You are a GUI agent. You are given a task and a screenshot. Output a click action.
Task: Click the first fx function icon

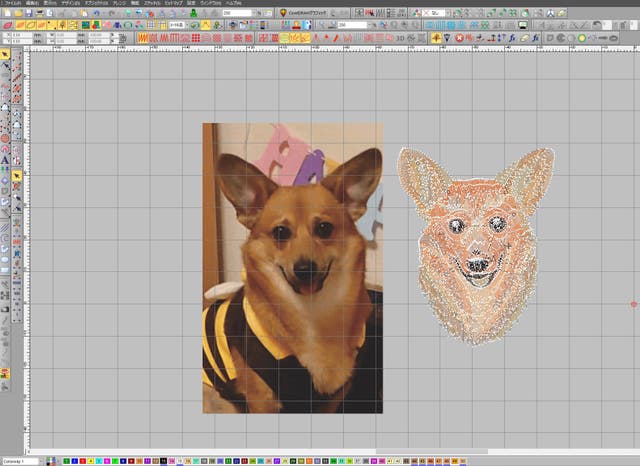tap(512, 38)
